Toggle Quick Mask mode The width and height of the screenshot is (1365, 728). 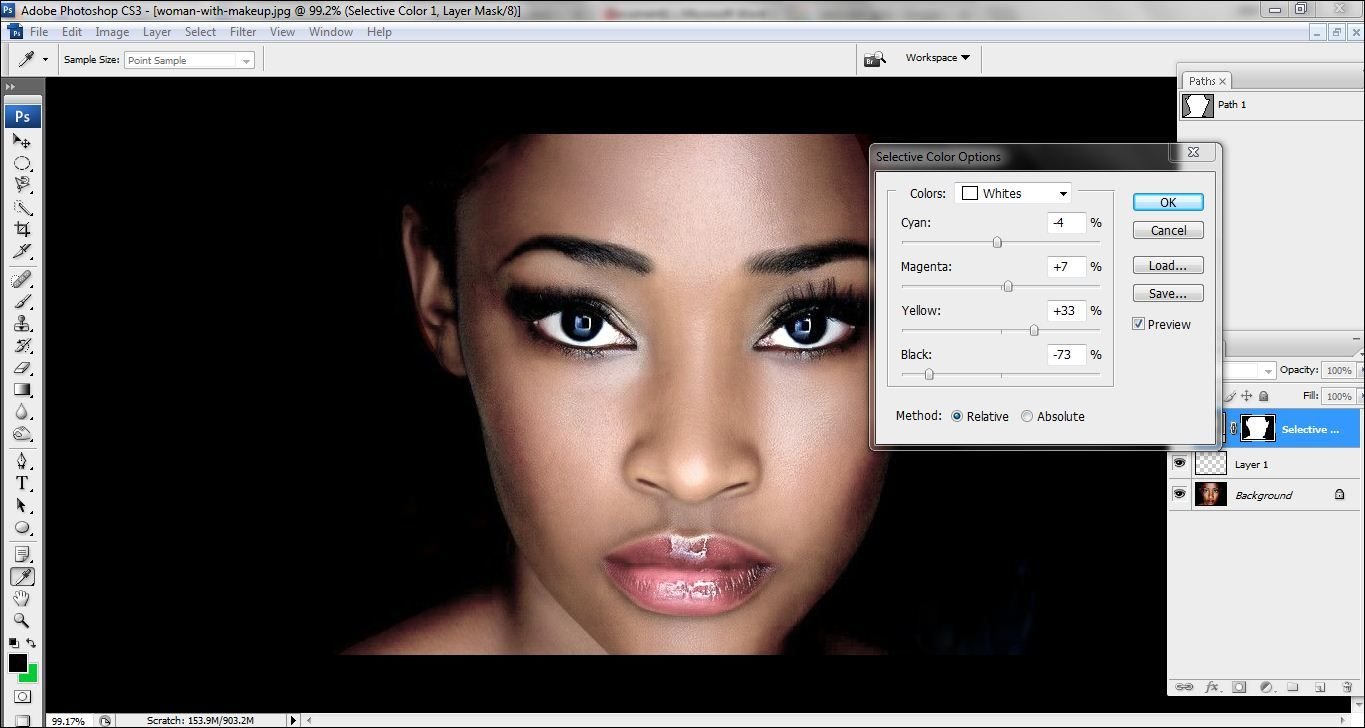pos(22,696)
